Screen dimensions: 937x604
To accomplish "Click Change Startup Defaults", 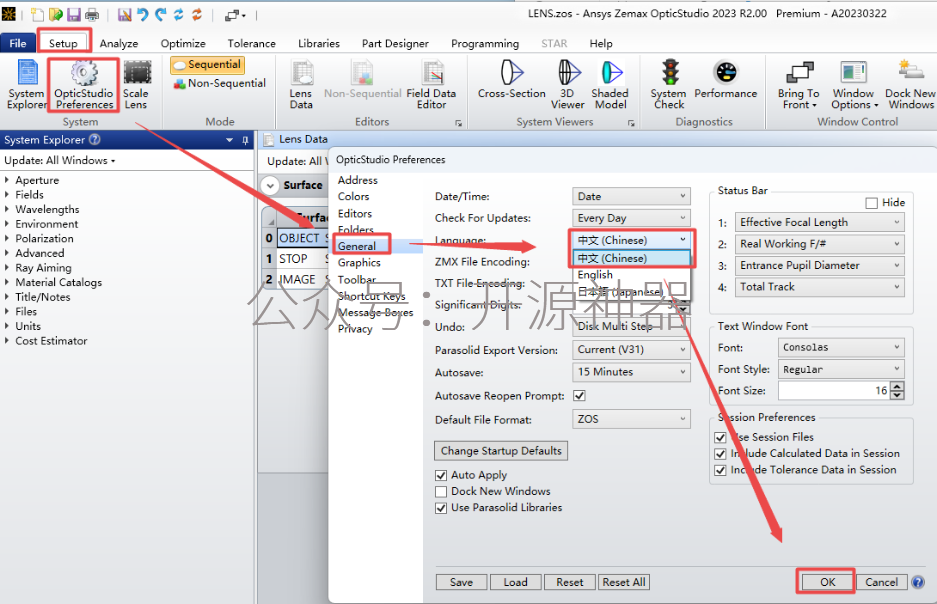I will point(501,450).
